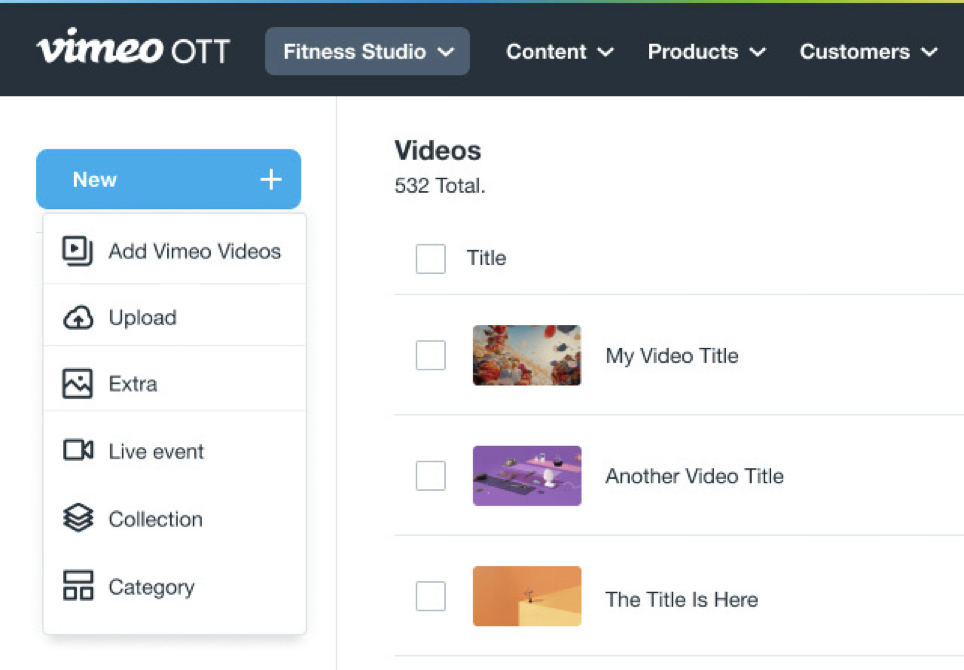Select the Another Video Title checkbox
Viewport: 964px width, 670px height.
(430, 476)
